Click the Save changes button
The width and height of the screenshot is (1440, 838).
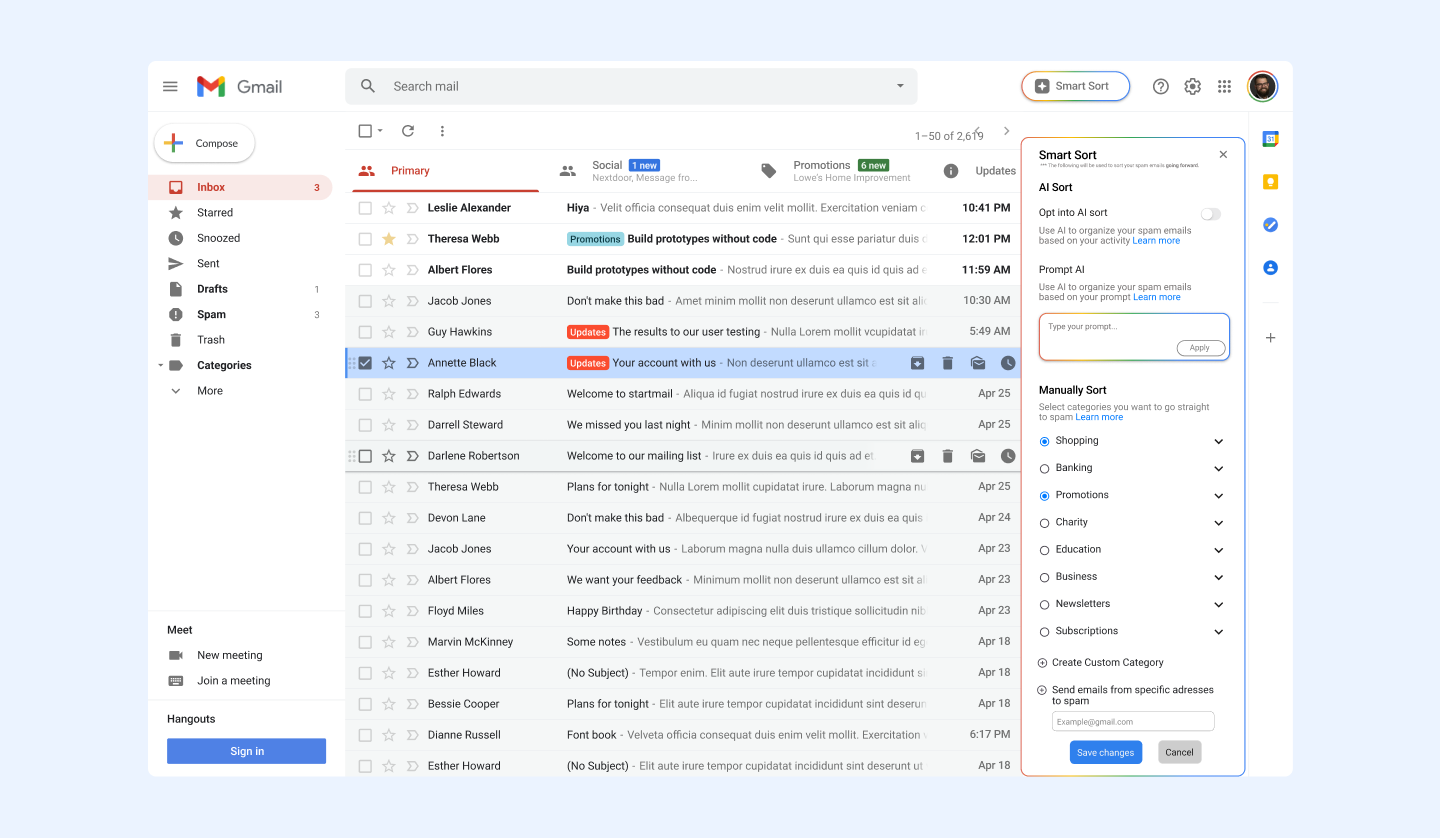1105,752
